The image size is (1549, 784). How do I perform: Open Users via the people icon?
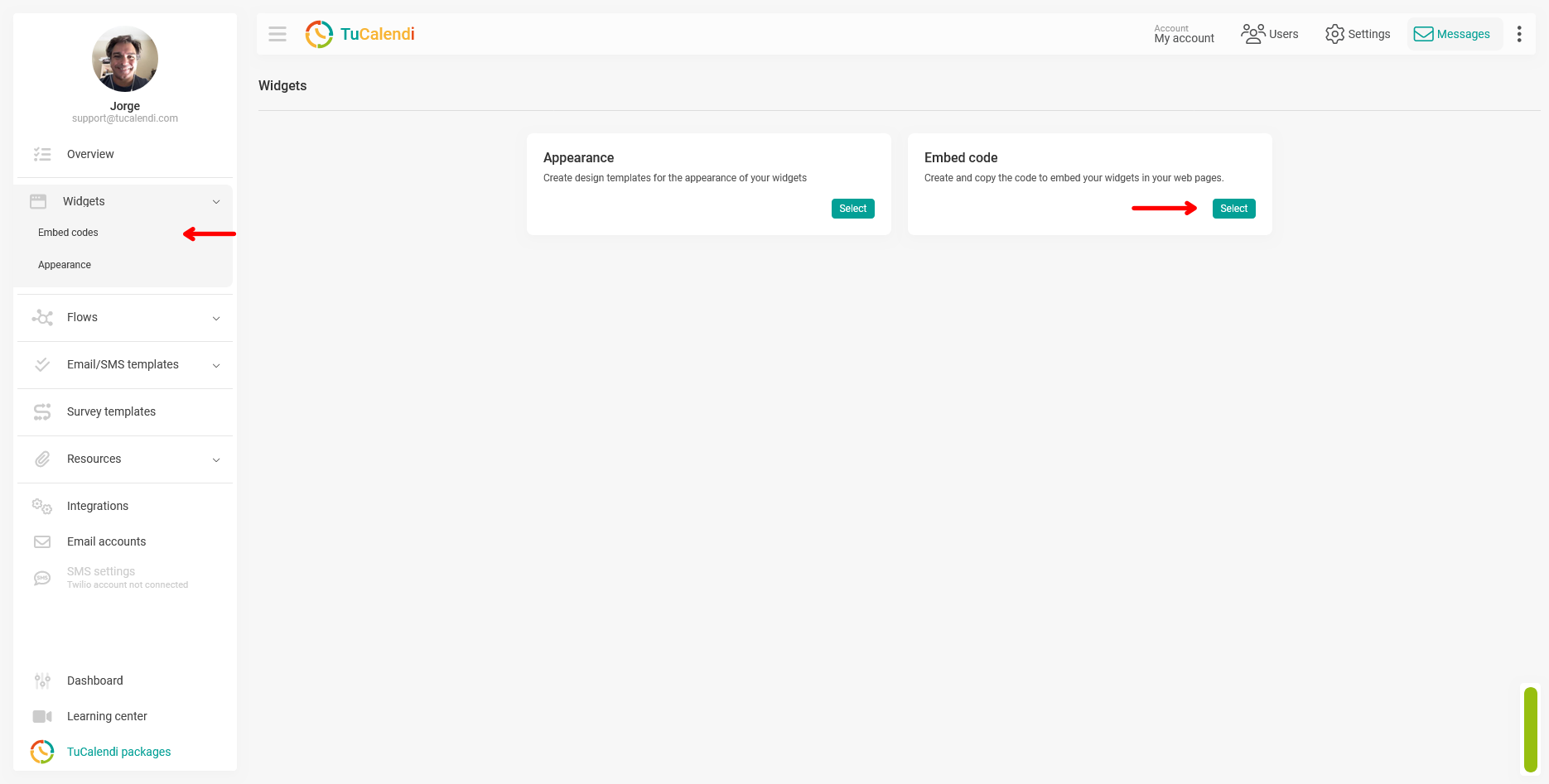click(1252, 34)
